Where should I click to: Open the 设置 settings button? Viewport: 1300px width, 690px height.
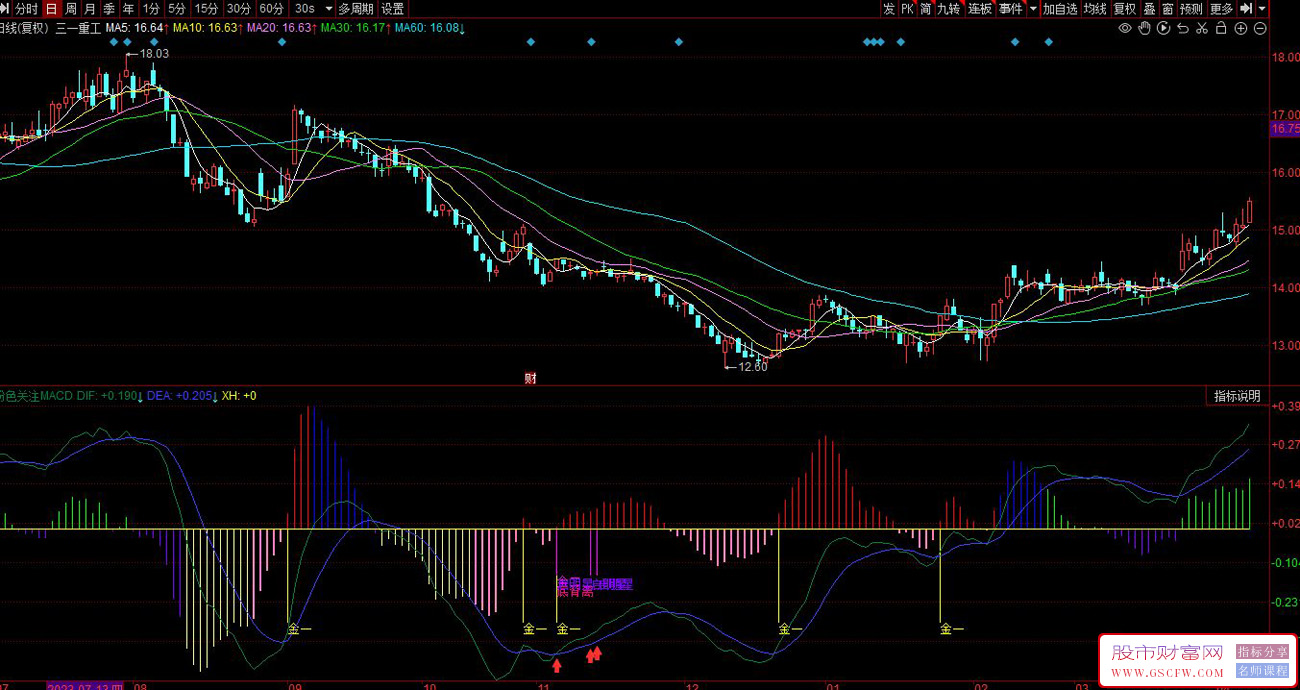(392, 9)
